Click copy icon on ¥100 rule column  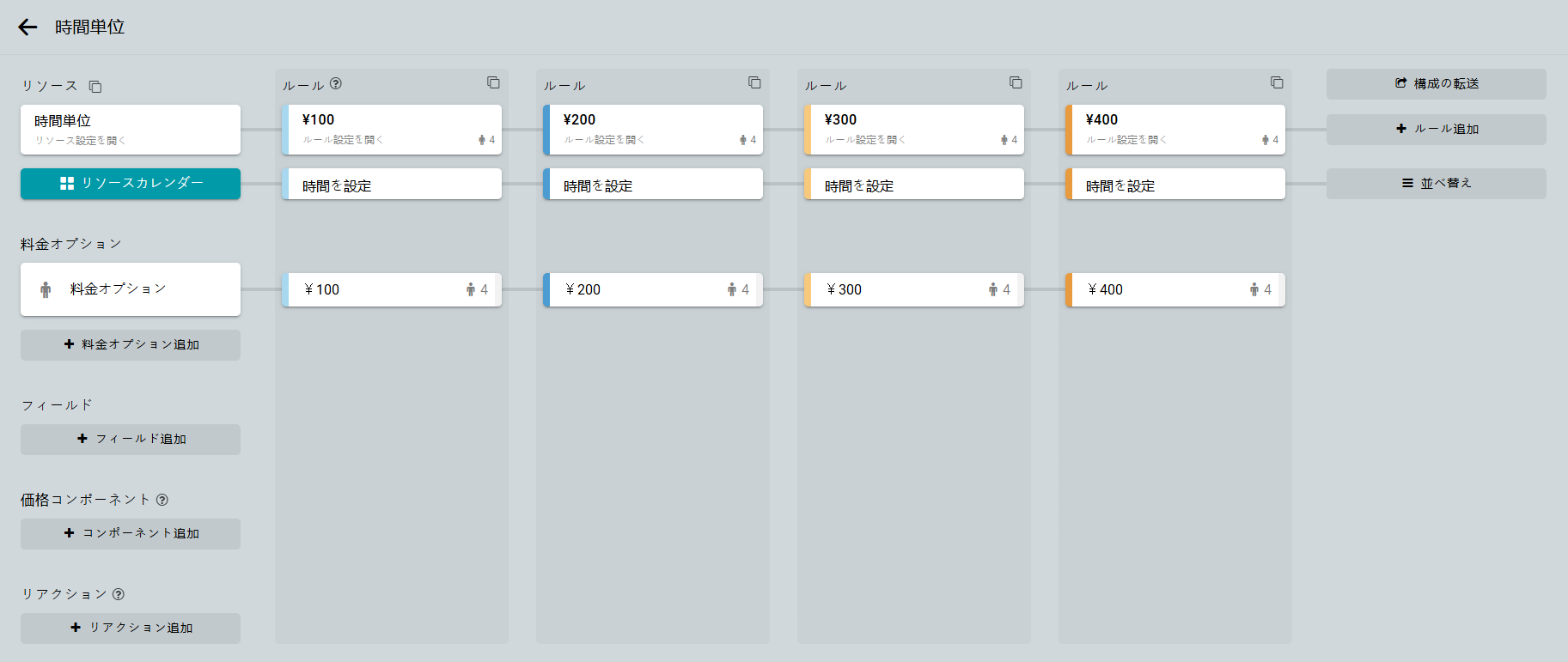click(493, 82)
